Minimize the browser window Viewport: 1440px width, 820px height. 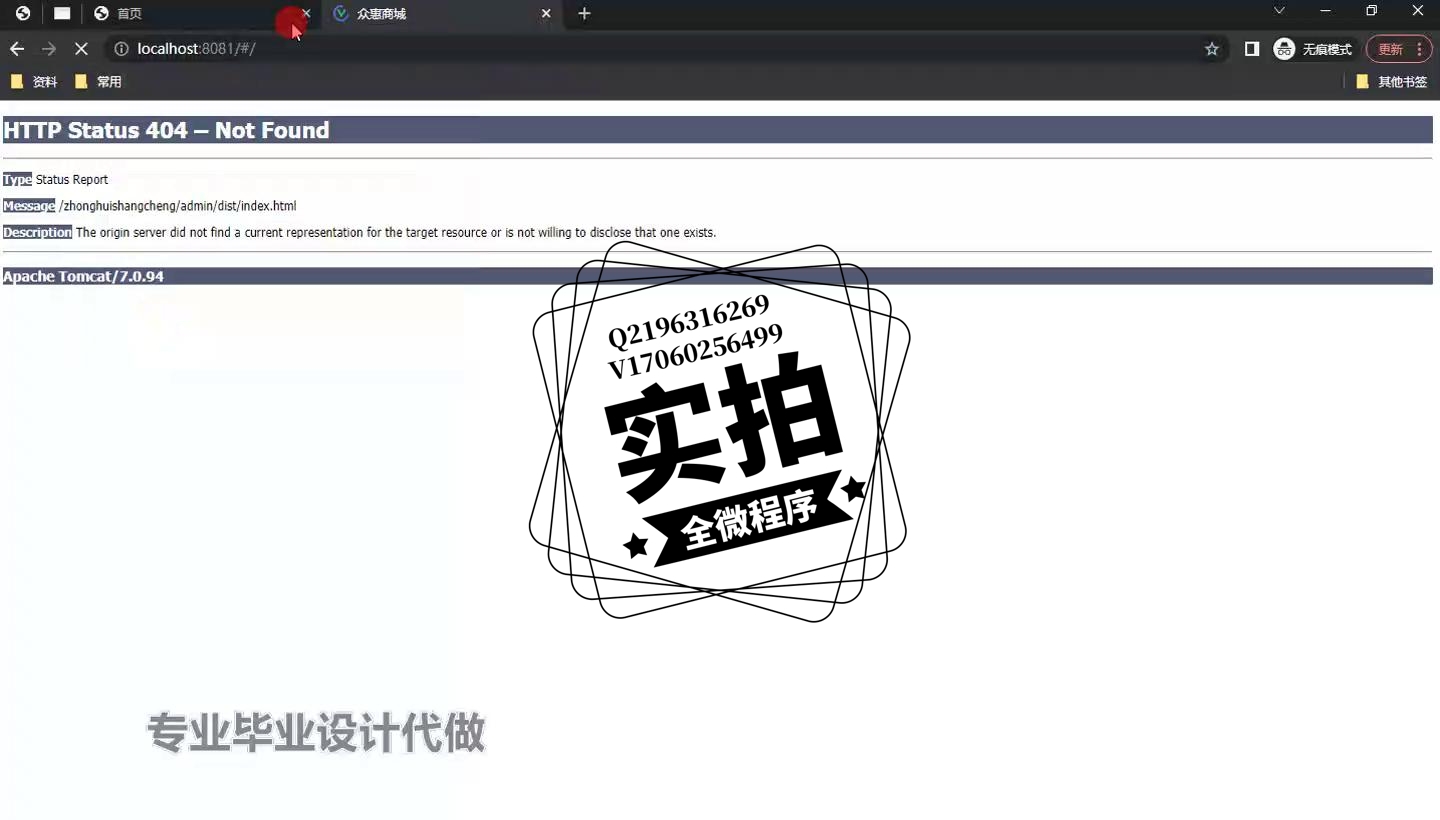[1326, 11]
